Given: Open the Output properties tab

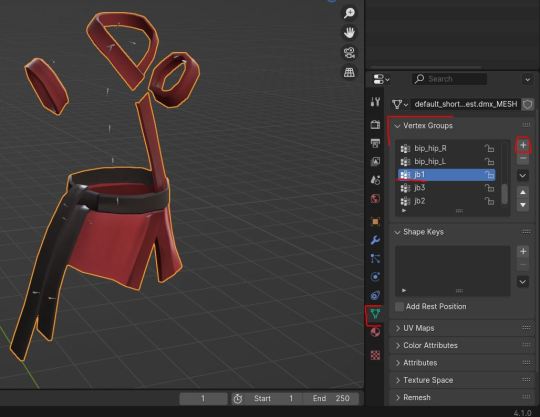Looking at the screenshot, I should tap(375, 143).
